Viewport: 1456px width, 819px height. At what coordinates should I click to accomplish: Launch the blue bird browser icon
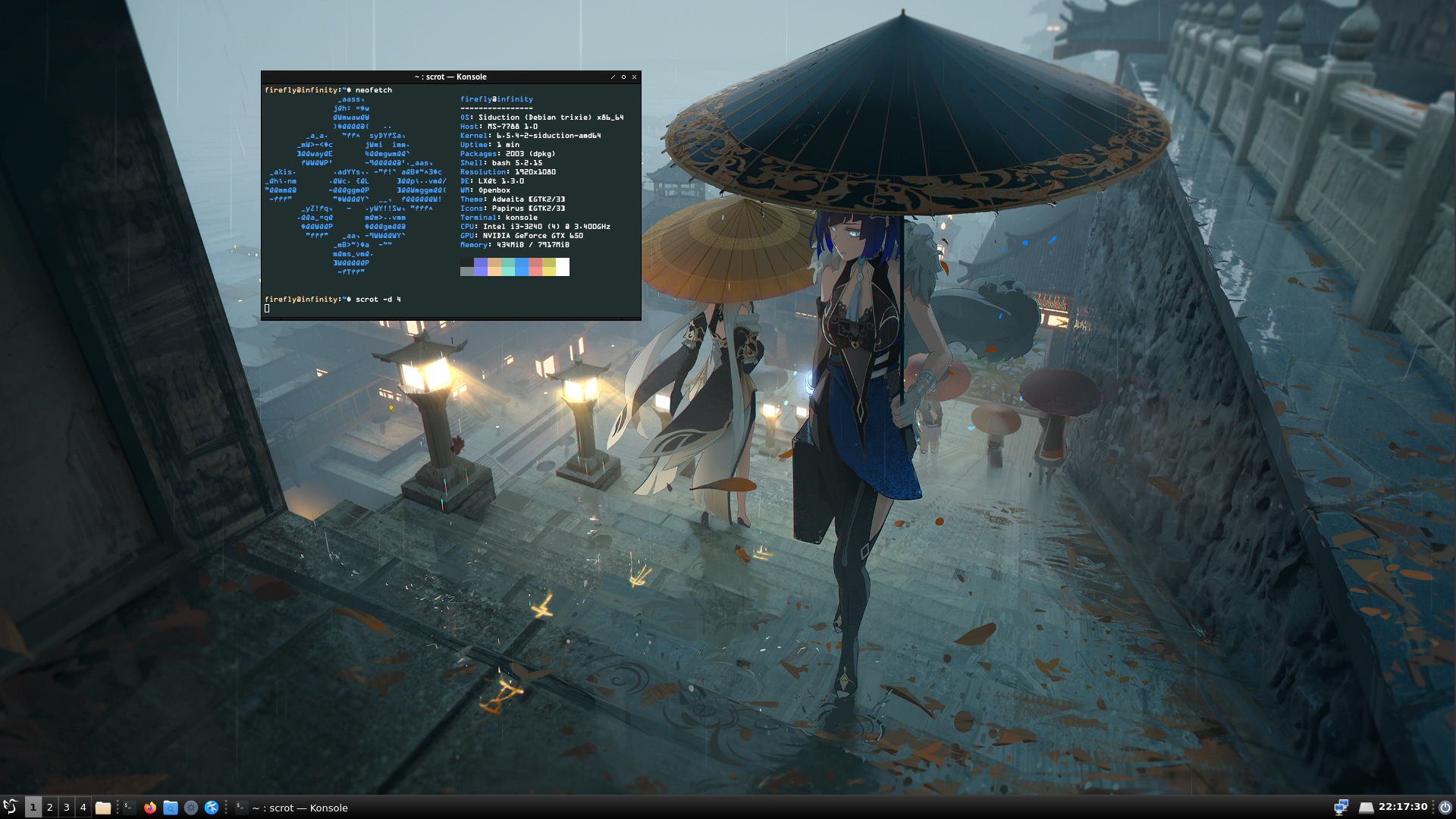coord(212,808)
